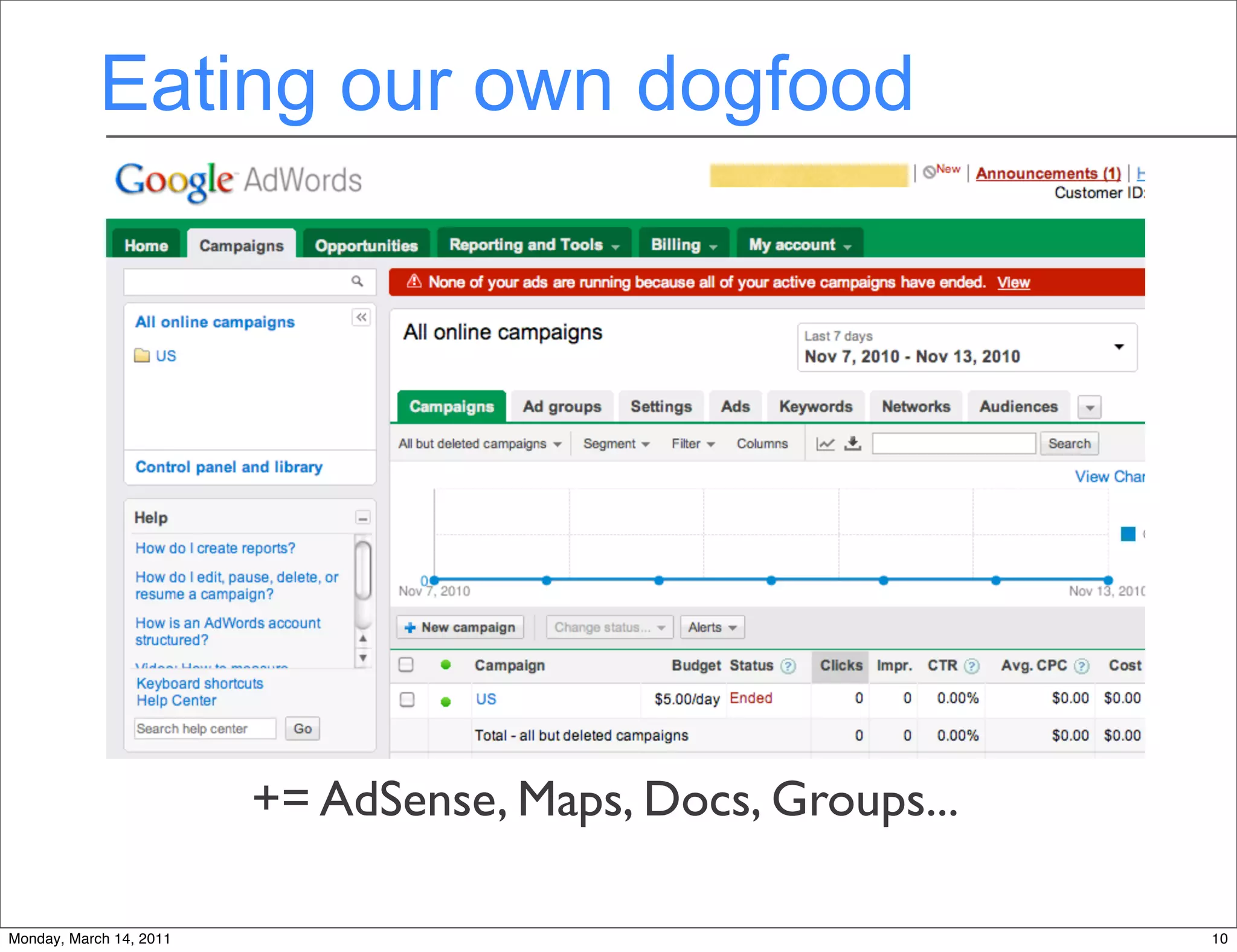1237x952 pixels.
Task: Select the top Campaigns navigation tab
Action: tap(241, 245)
